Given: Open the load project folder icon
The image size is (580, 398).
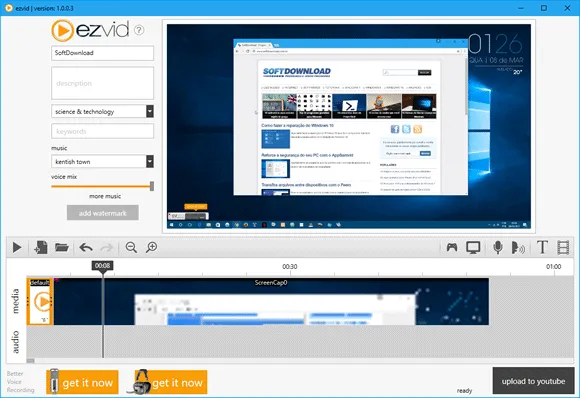Looking at the screenshot, I should click(x=62, y=247).
